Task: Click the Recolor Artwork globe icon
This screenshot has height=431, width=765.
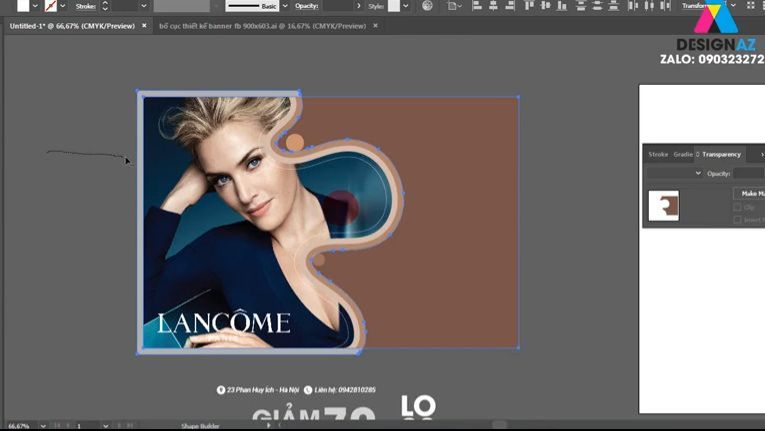Action: point(428,6)
